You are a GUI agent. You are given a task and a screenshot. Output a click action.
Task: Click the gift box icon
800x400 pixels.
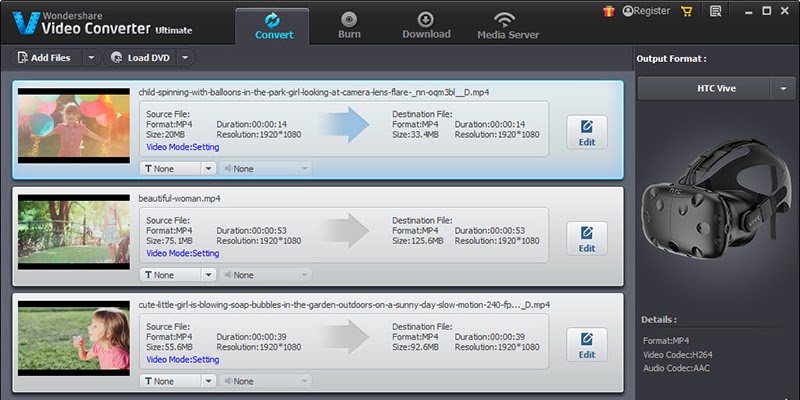[x=609, y=11]
